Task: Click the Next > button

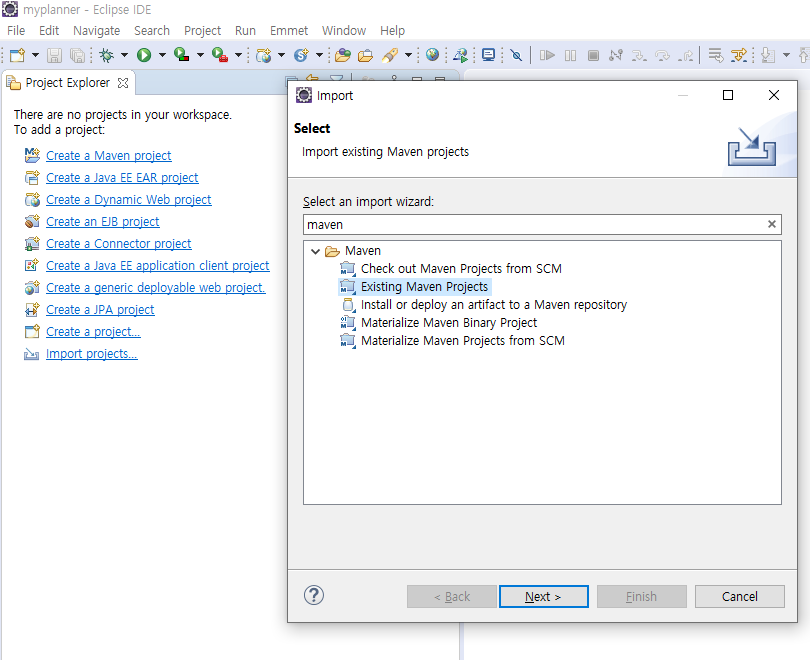Action: (543, 596)
